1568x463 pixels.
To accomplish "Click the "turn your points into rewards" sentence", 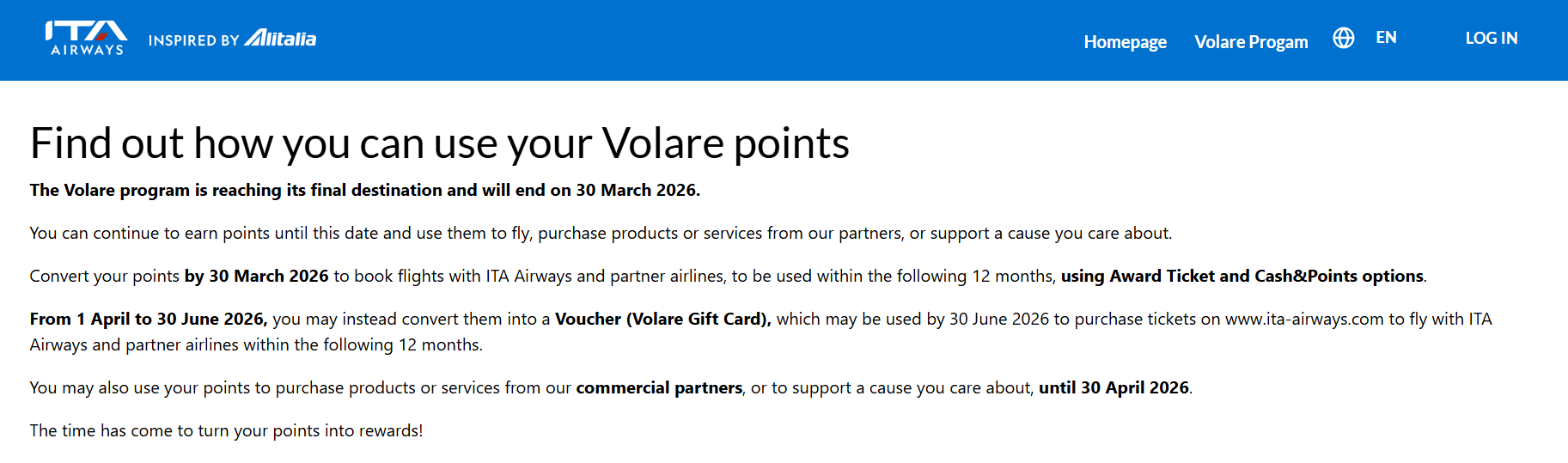I will point(226,430).
